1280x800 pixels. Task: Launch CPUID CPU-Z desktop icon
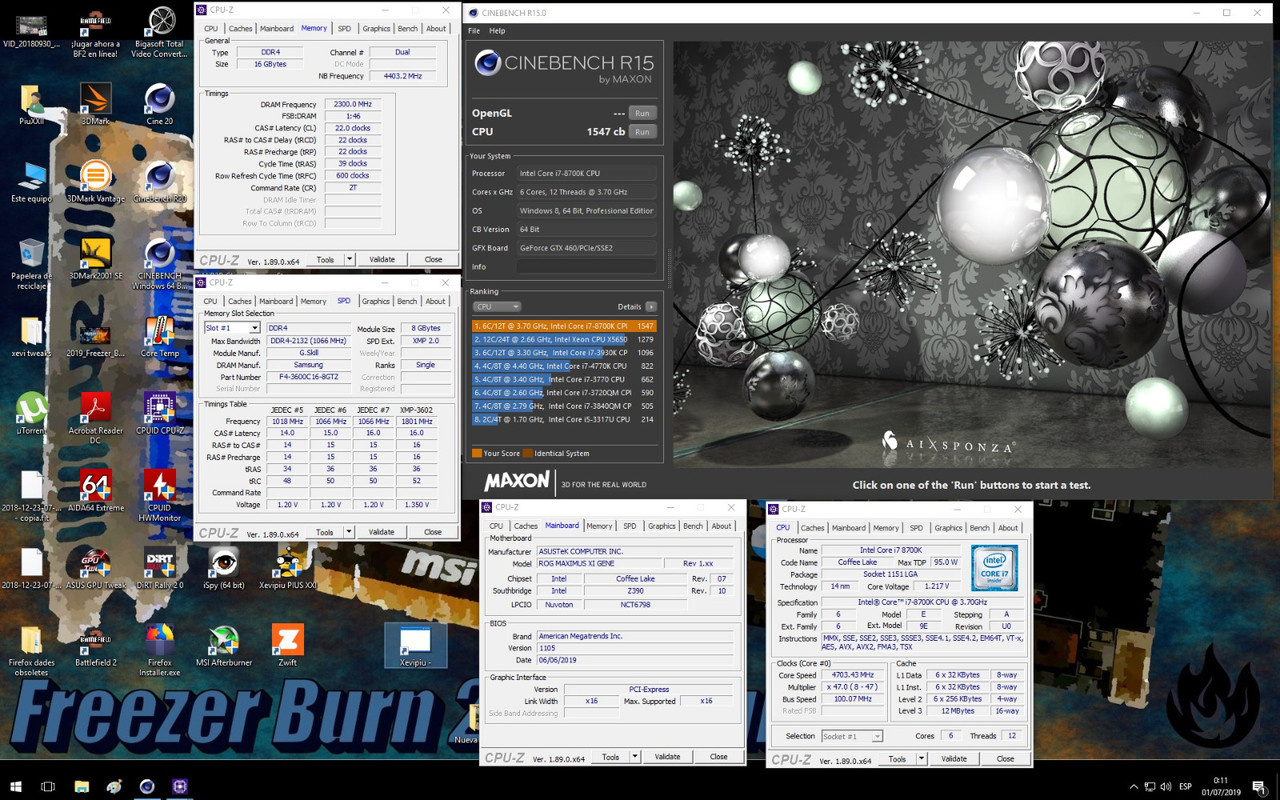(x=160, y=414)
